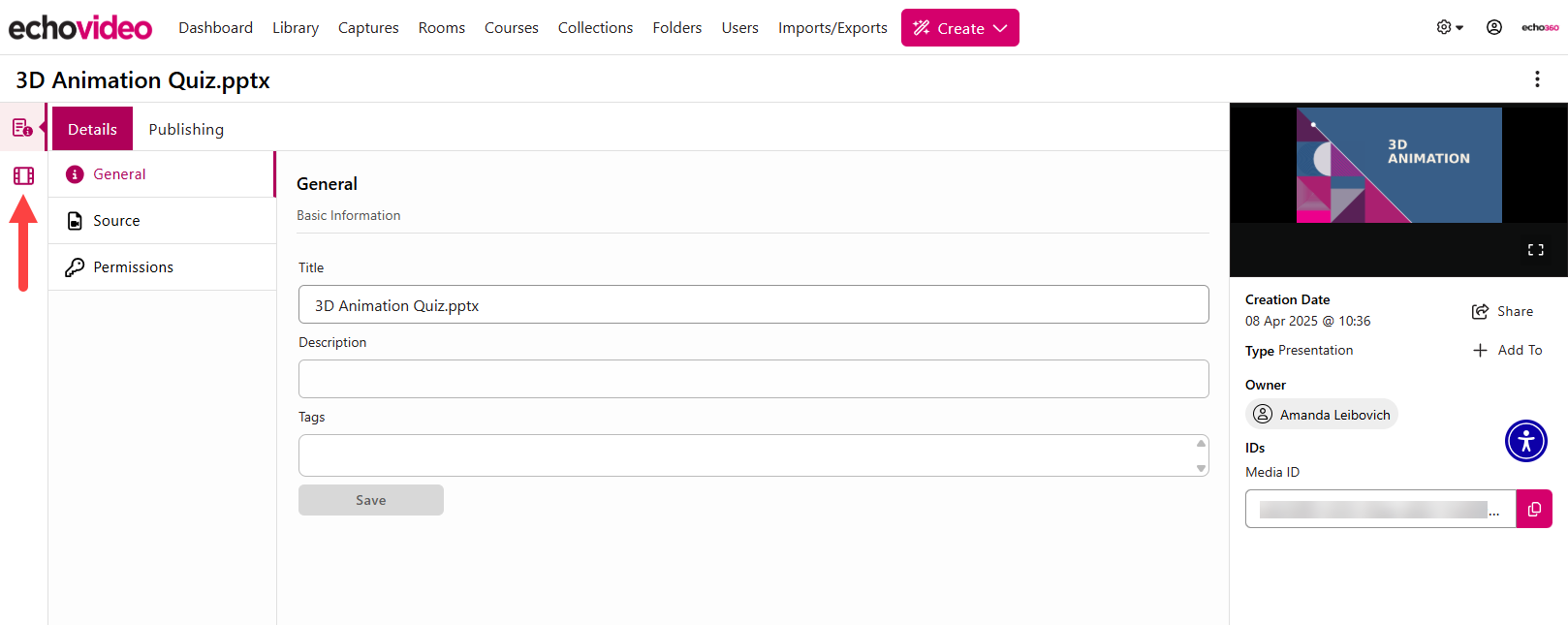This screenshot has width=1568, height=625.
Task: Open the user account profile icon
Action: click(1493, 27)
